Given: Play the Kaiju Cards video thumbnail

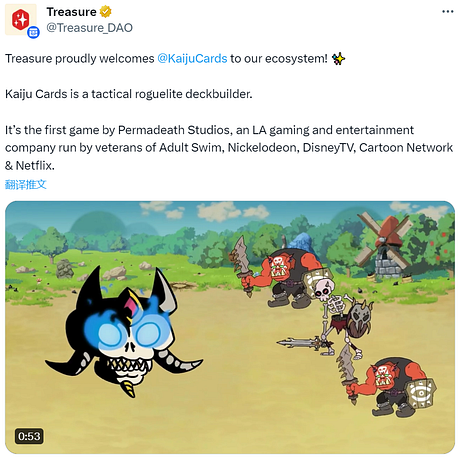Looking at the screenshot, I should tap(230, 327).
